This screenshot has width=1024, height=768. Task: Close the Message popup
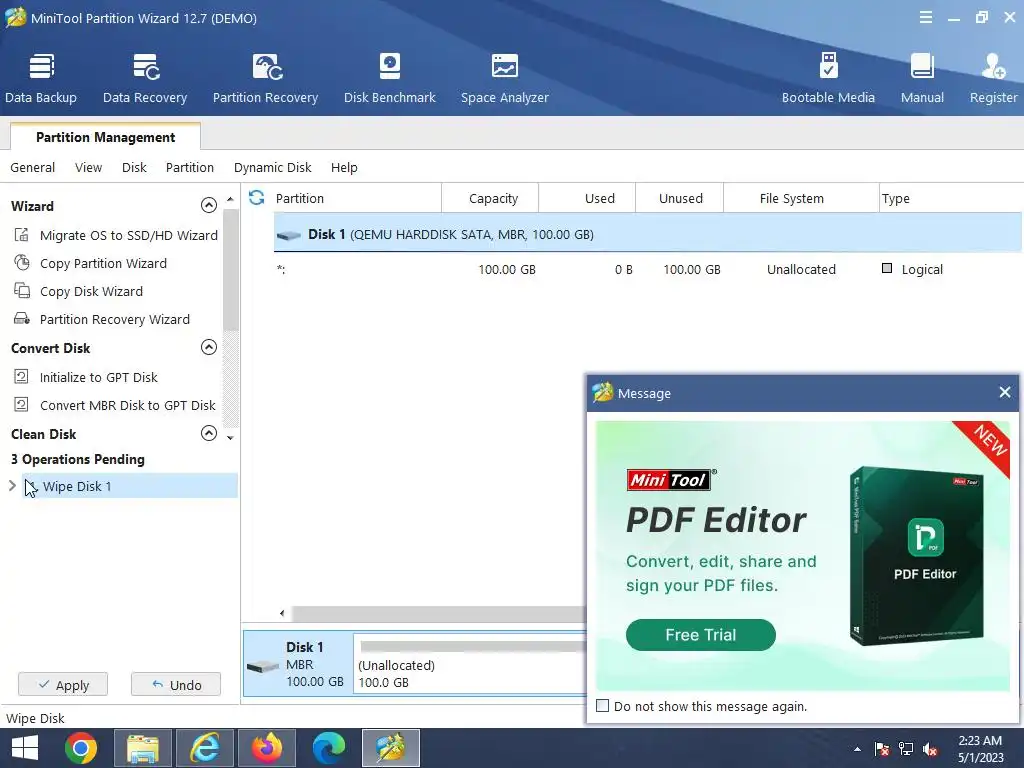coord(1004,392)
